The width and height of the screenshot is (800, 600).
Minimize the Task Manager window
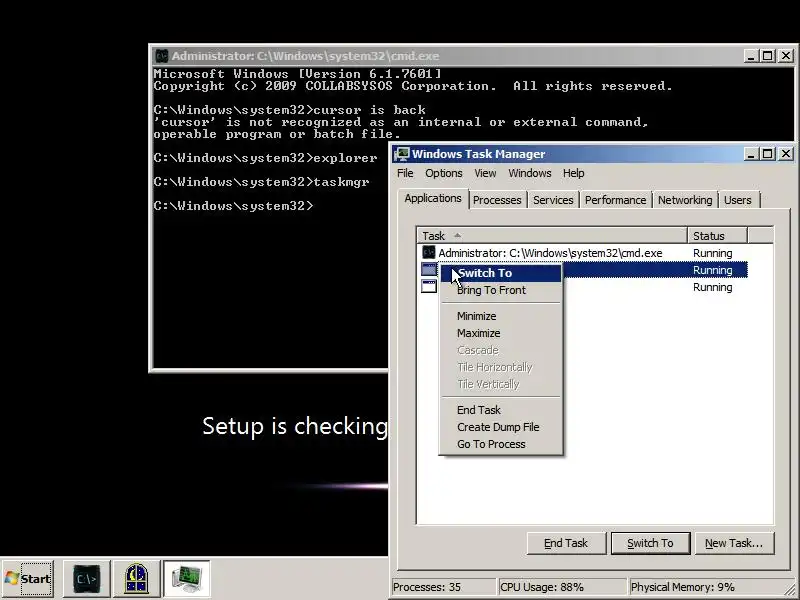click(750, 154)
